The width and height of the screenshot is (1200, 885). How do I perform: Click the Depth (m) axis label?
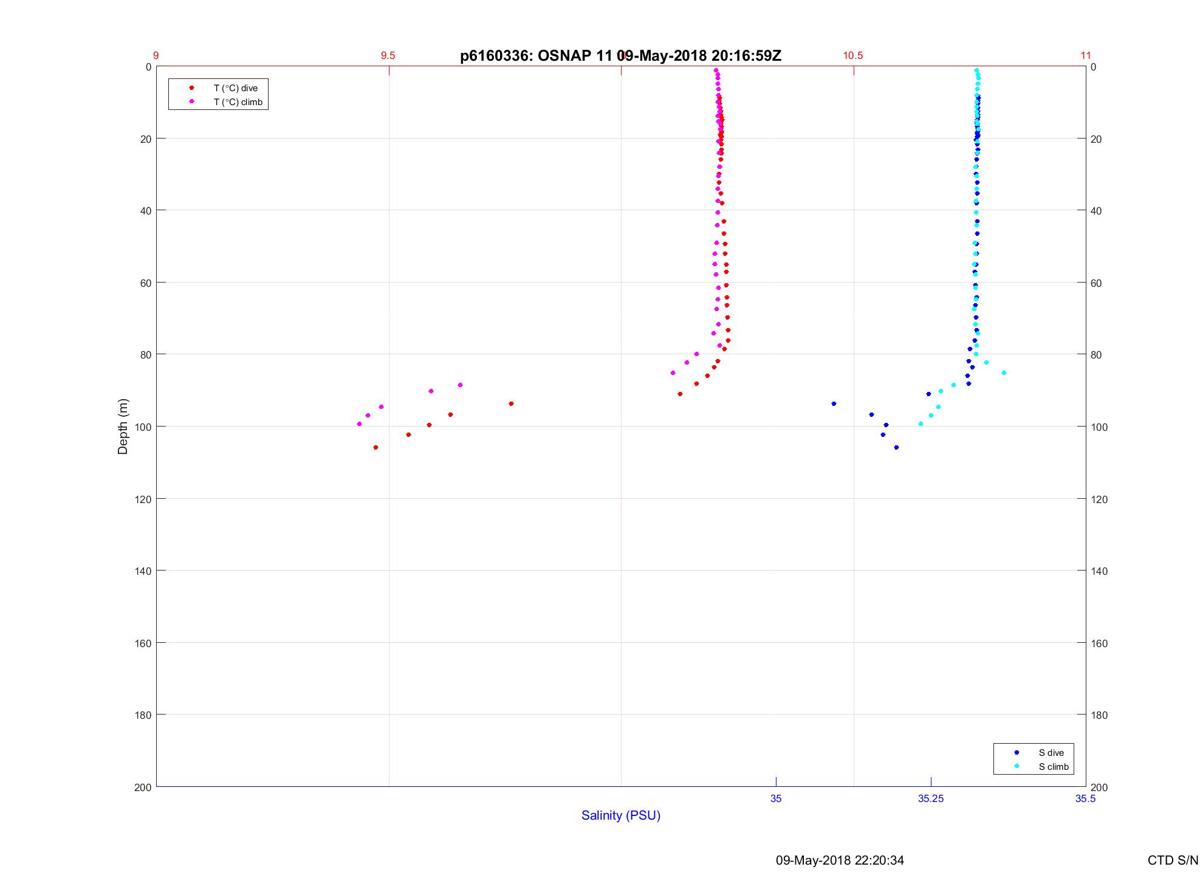123,427
